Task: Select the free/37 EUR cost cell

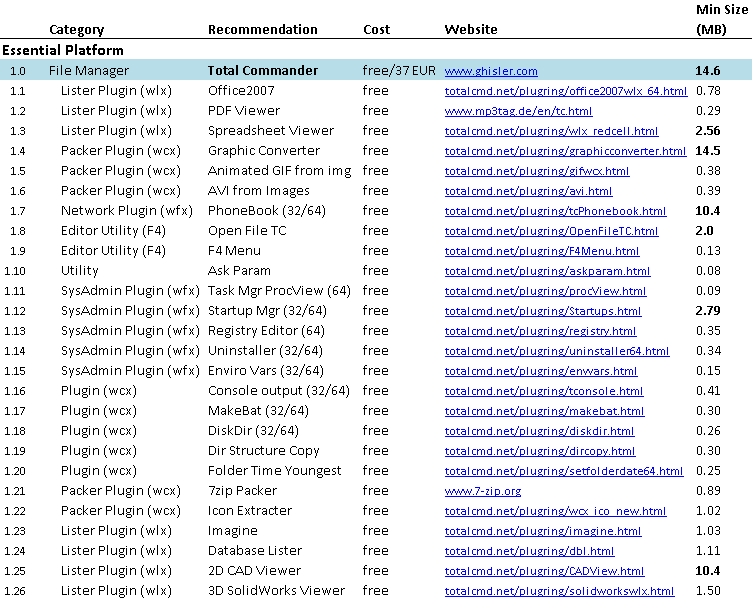Action: point(399,71)
